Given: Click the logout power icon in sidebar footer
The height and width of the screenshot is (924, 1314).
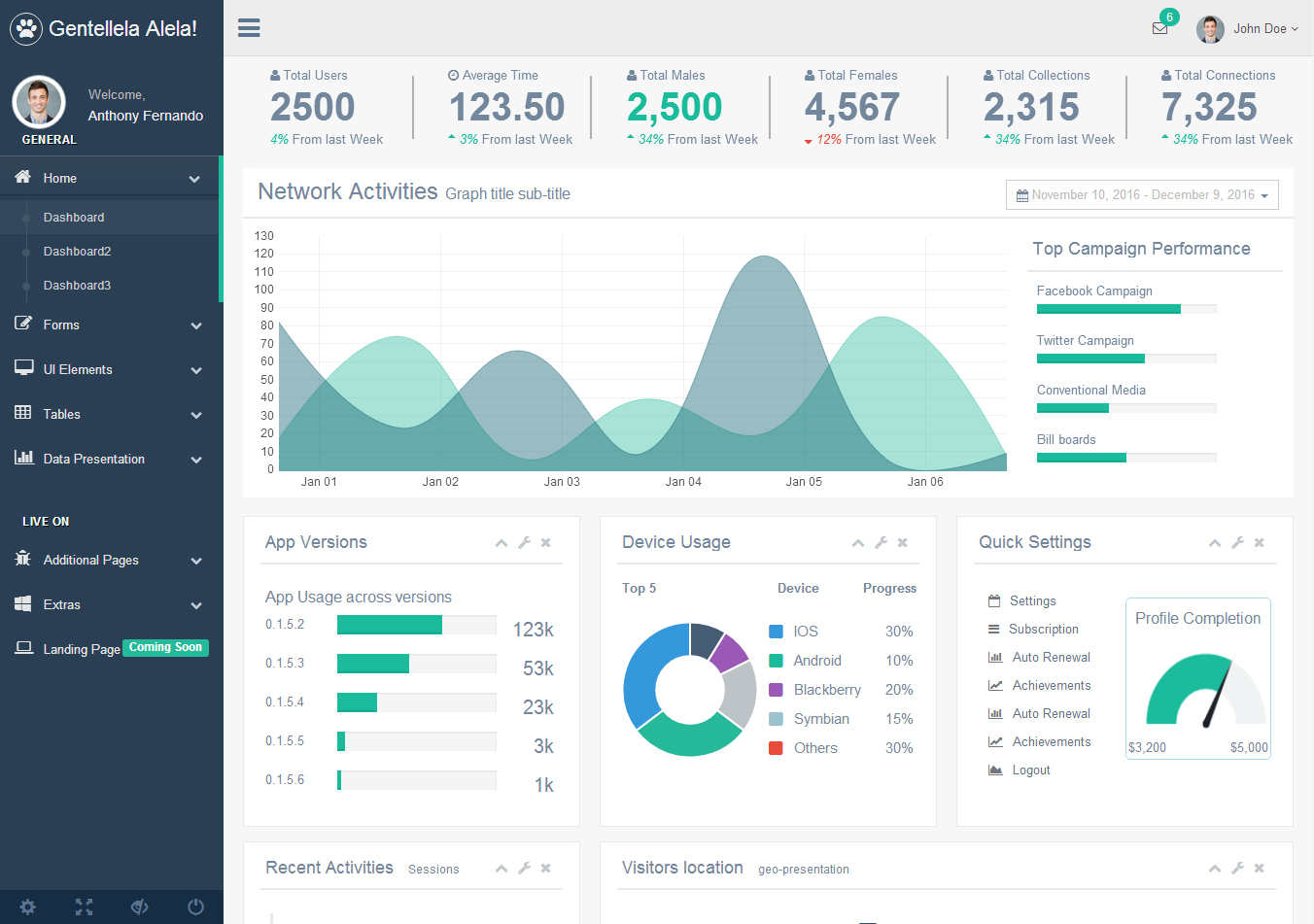Looking at the screenshot, I should point(195,907).
